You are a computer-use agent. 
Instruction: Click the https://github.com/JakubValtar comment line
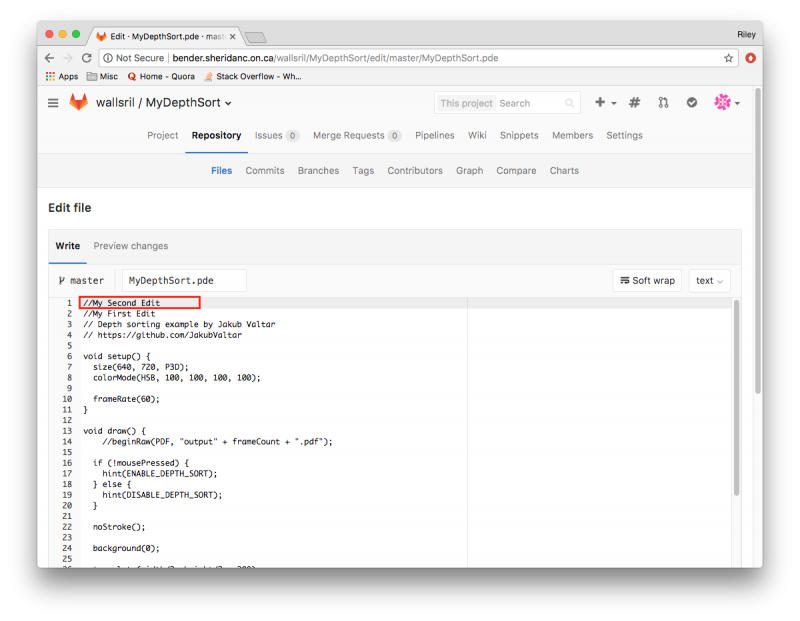(162, 335)
